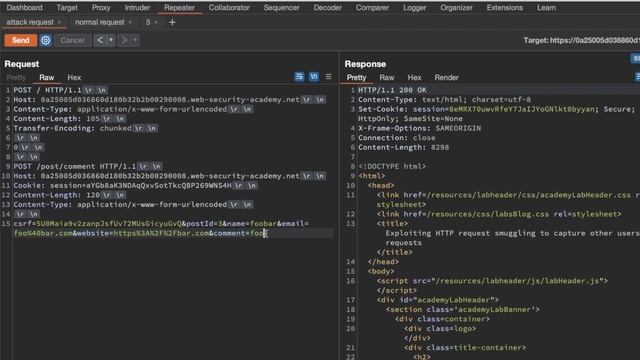Image resolution: width=640 pixels, height=360 pixels.
Task: Send the request
Action: 21,40
